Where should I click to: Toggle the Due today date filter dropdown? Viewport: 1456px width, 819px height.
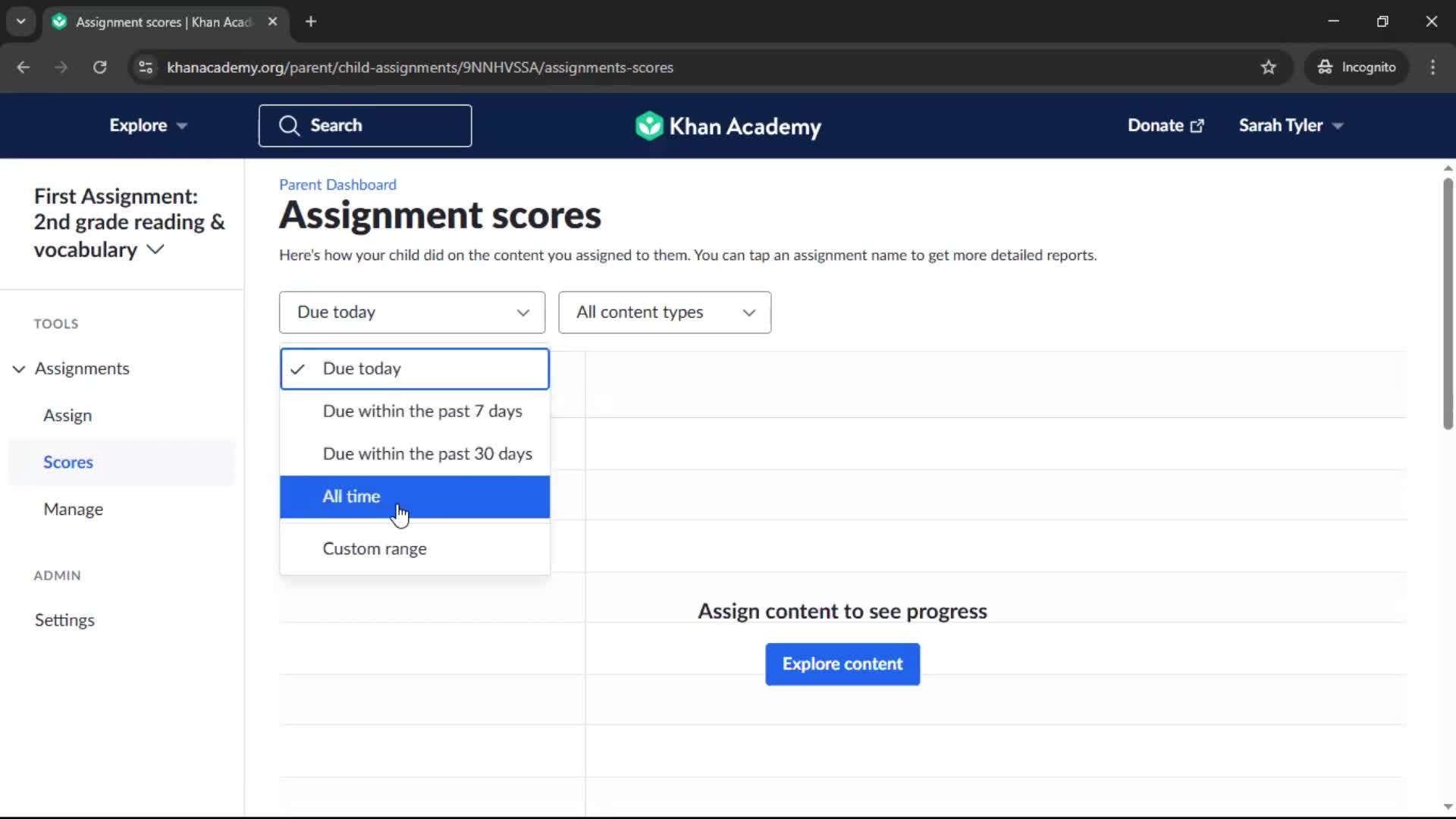point(412,312)
